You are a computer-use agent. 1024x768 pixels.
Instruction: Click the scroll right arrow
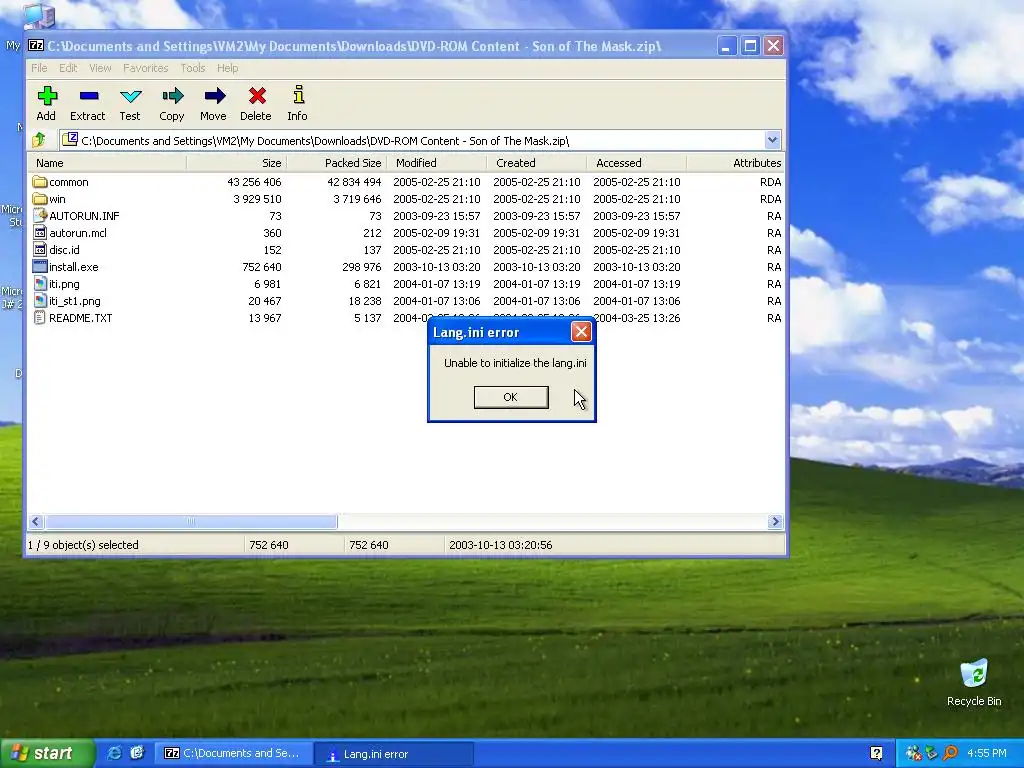pyautogui.click(x=775, y=521)
